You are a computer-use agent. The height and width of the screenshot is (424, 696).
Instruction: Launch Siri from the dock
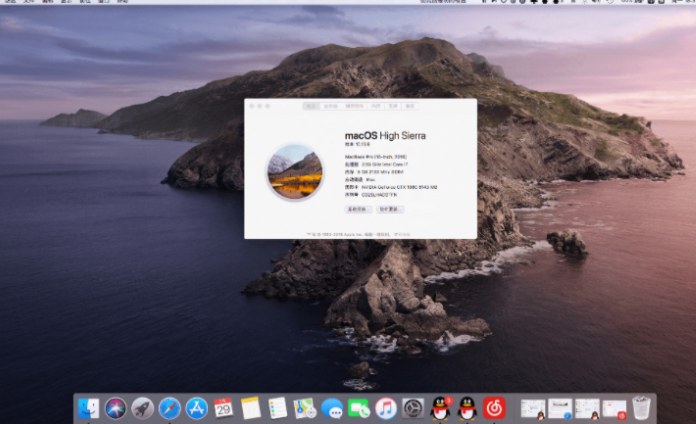(116, 408)
